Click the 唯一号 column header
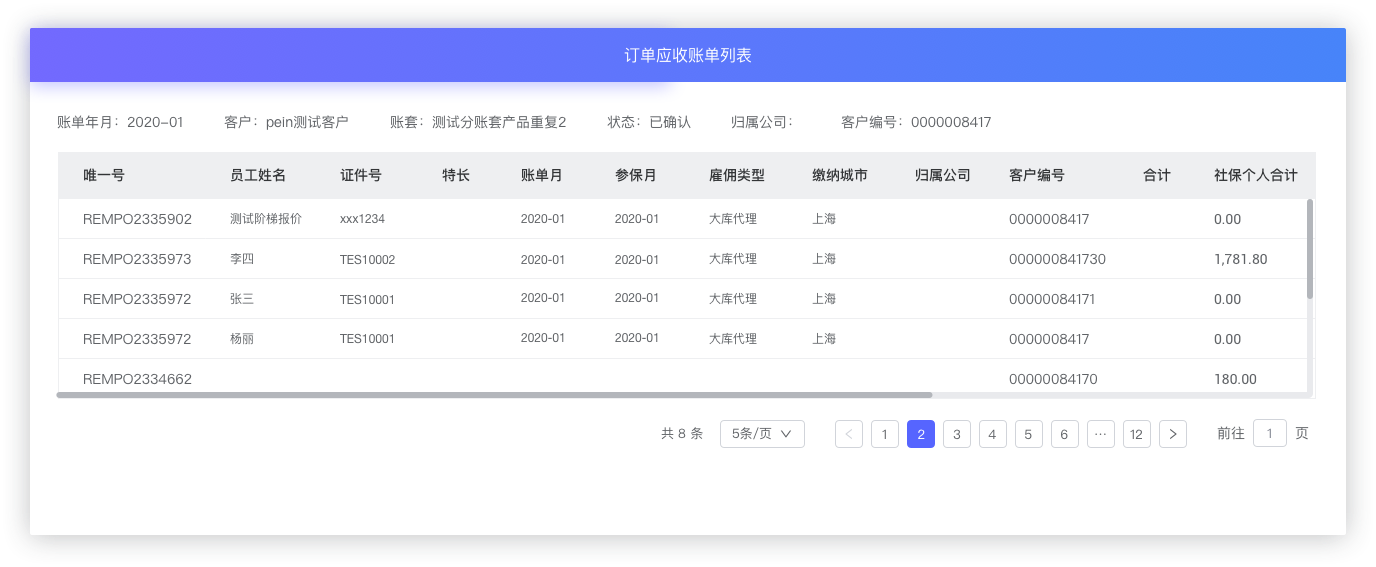The width and height of the screenshot is (1376, 567). point(104,175)
